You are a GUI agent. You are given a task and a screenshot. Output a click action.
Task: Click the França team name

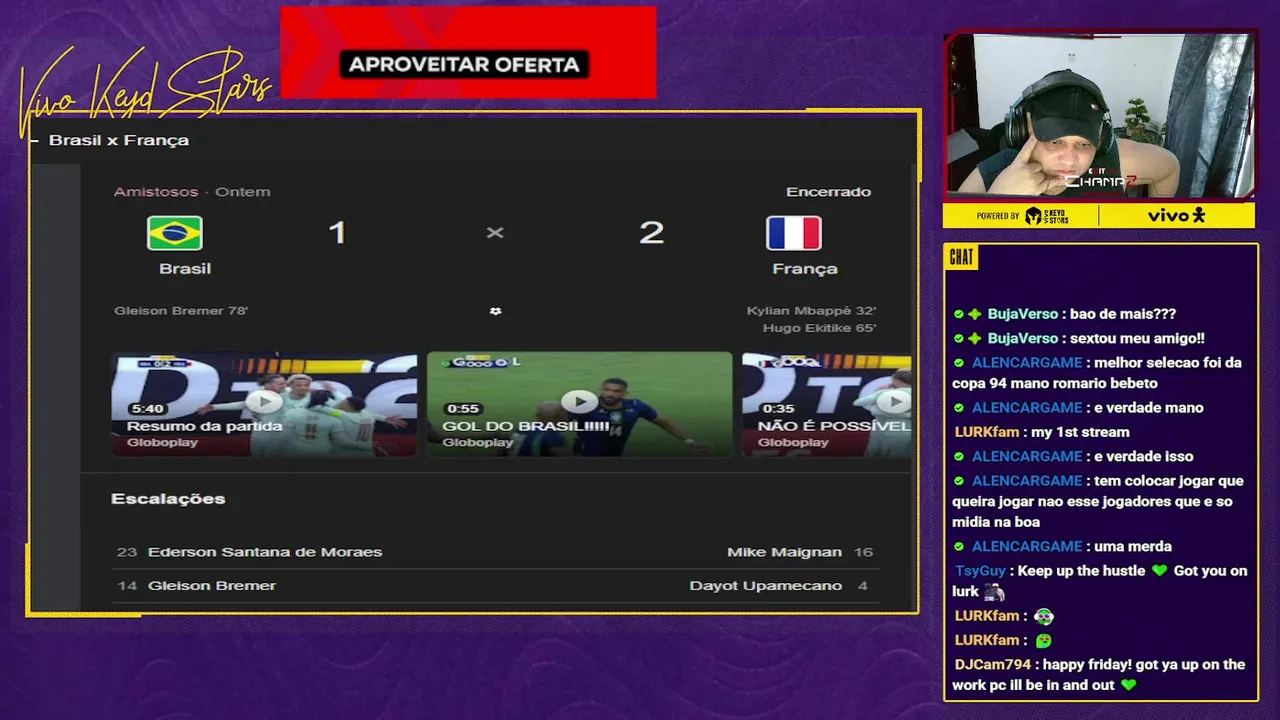[x=805, y=268]
